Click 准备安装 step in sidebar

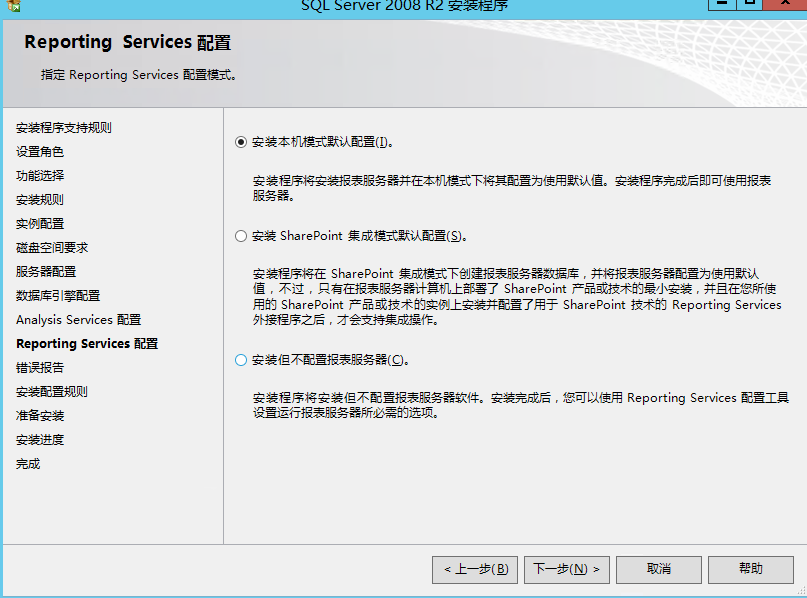(x=40, y=416)
